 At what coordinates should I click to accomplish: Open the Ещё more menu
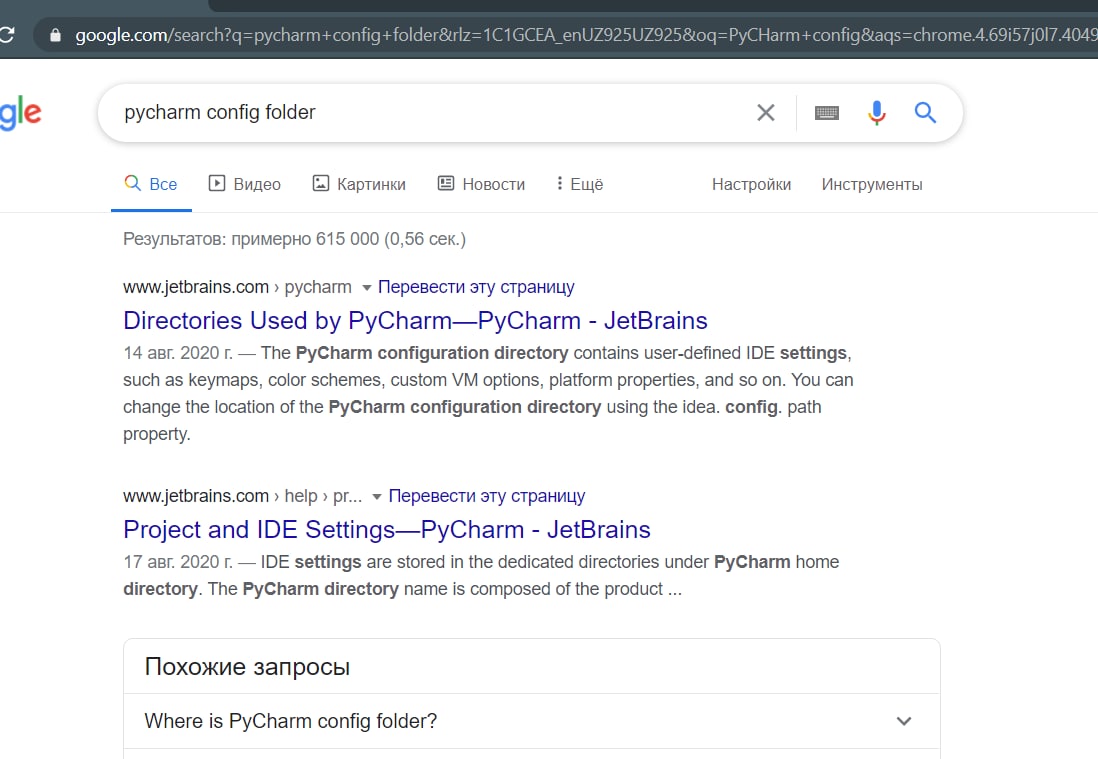click(x=580, y=184)
